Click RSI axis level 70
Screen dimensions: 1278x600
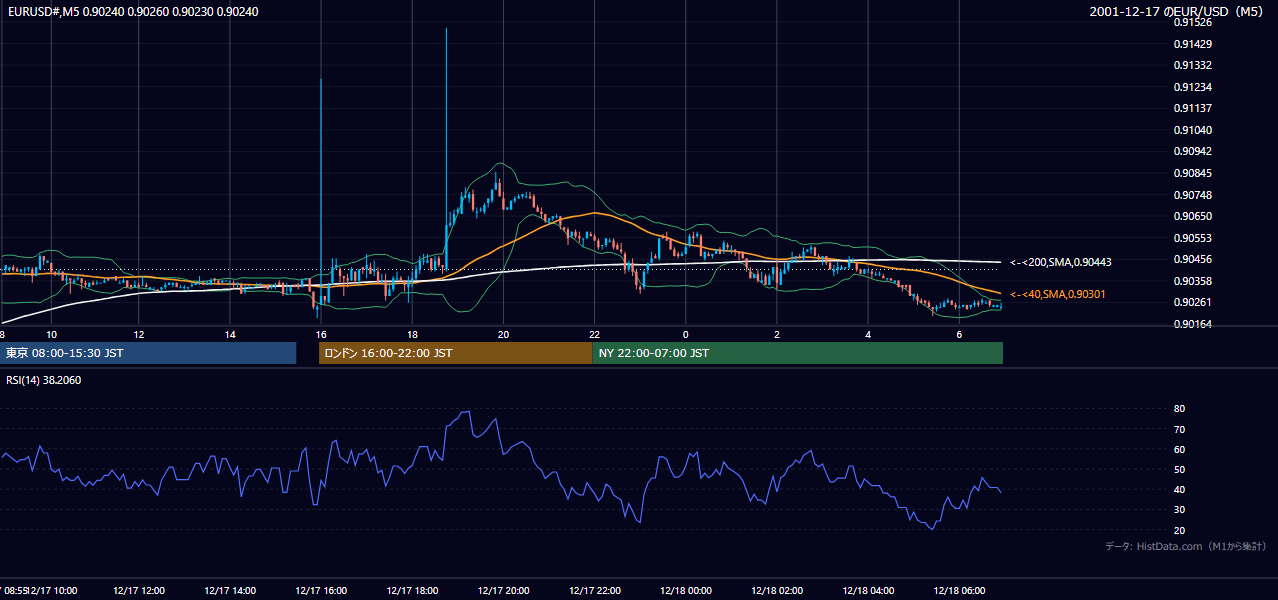click(x=1179, y=429)
